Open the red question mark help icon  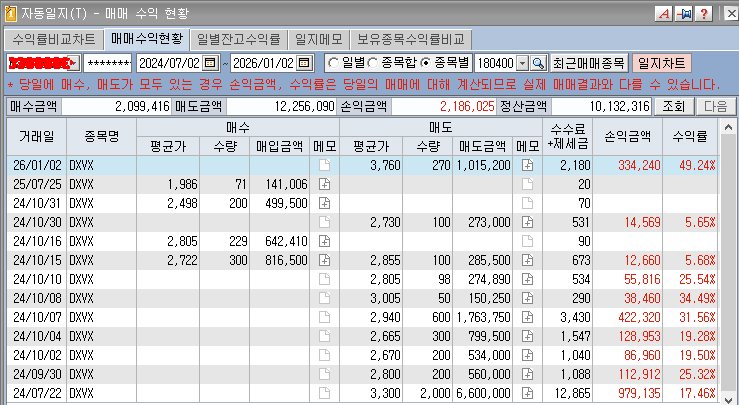[703, 14]
